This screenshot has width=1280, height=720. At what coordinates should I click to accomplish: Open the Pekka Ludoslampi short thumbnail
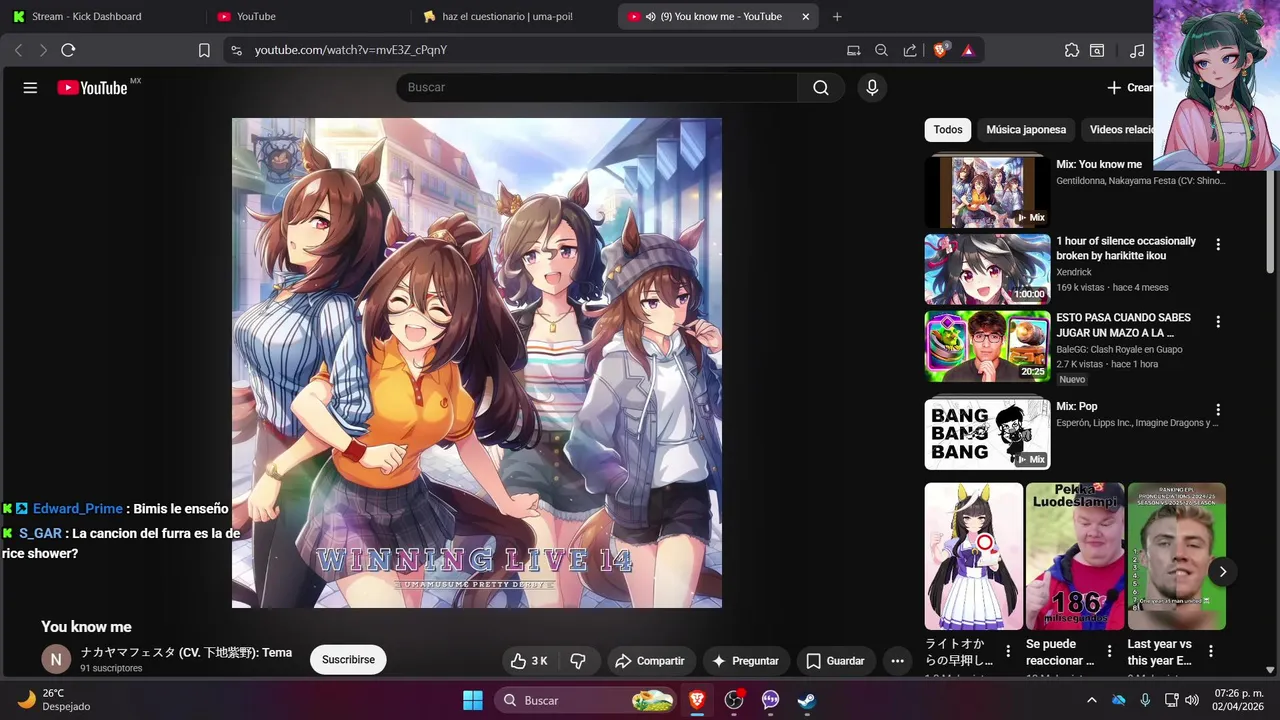pyautogui.click(x=1075, y=556)
